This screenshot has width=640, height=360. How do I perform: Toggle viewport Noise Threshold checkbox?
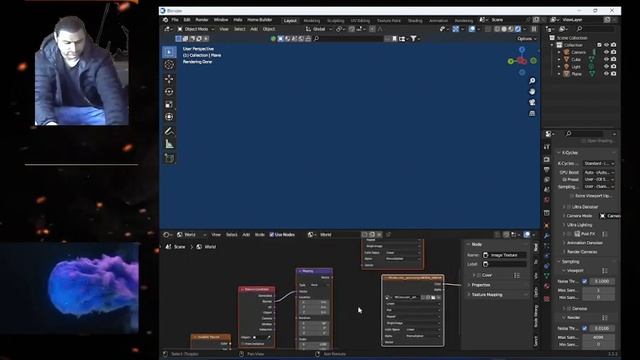click(x=584, y=281)
